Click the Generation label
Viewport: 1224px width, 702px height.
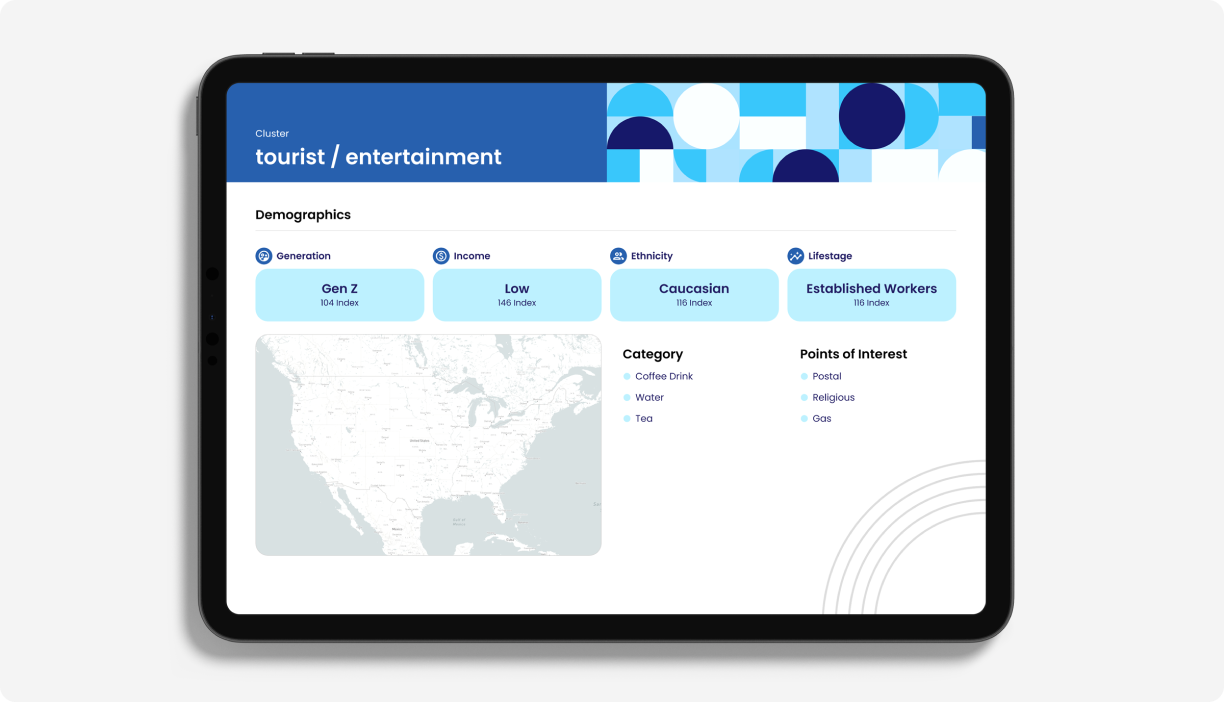(304, 256)
